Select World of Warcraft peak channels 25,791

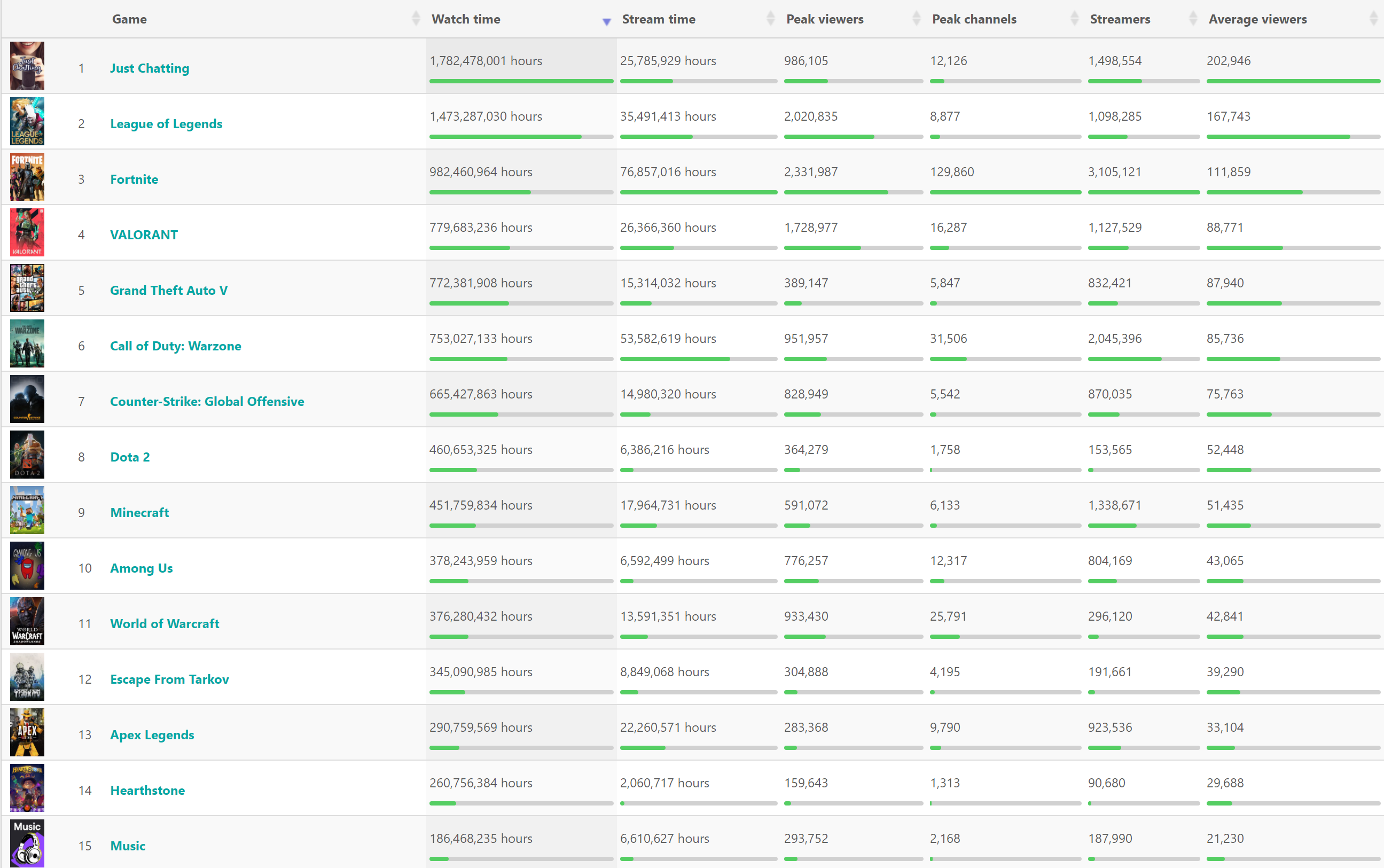pyautogui.click(x=948, y=616)
